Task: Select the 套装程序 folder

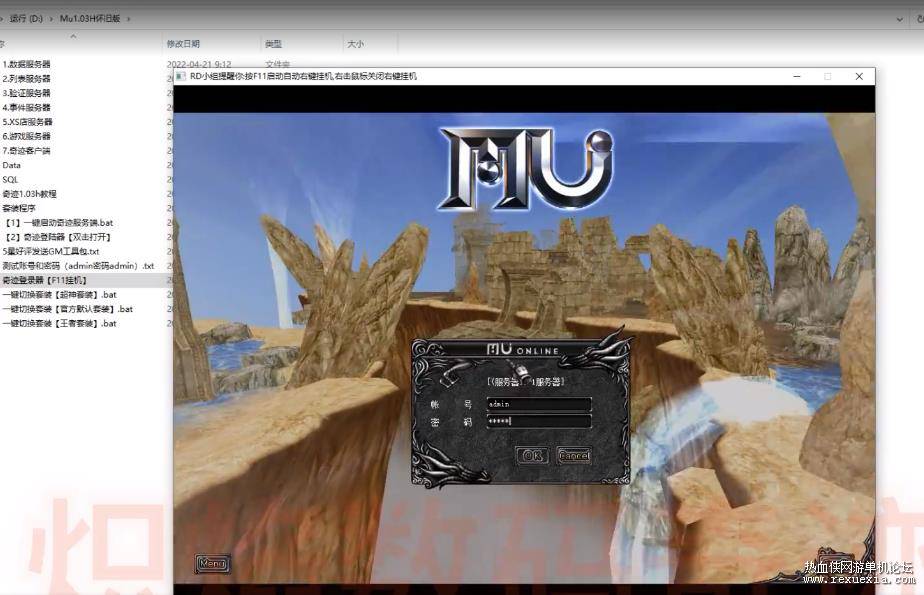Action: pyautogui.click(x=19, y=208)
